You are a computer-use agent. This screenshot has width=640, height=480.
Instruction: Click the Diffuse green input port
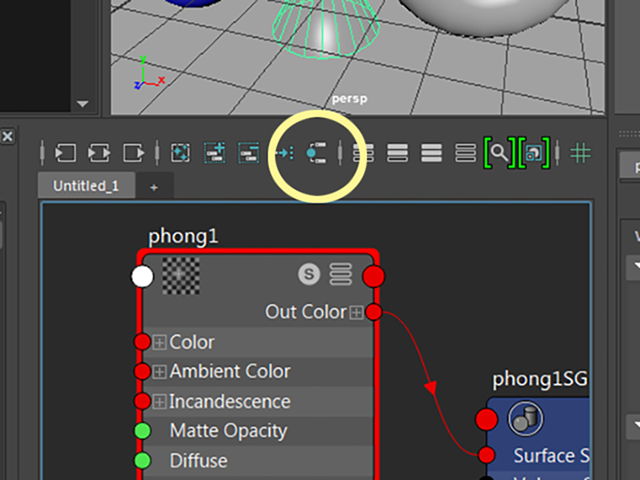pos(142,461)
